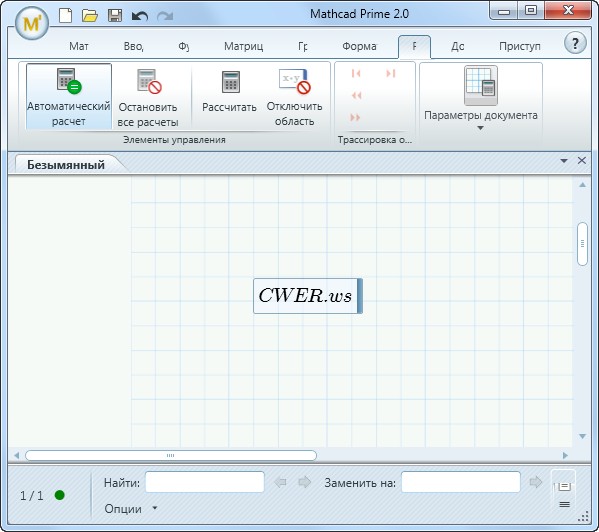
Task: Click the scroll left arrow
Action: (x=16, y=455)
